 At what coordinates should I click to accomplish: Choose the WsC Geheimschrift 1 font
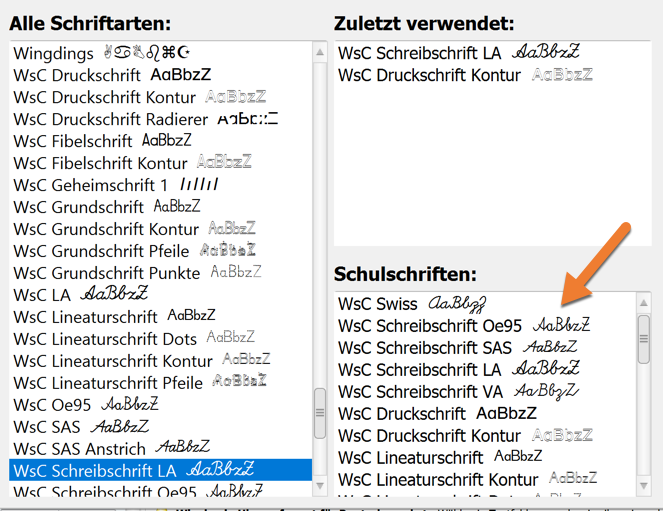click(x=90, y=185)
